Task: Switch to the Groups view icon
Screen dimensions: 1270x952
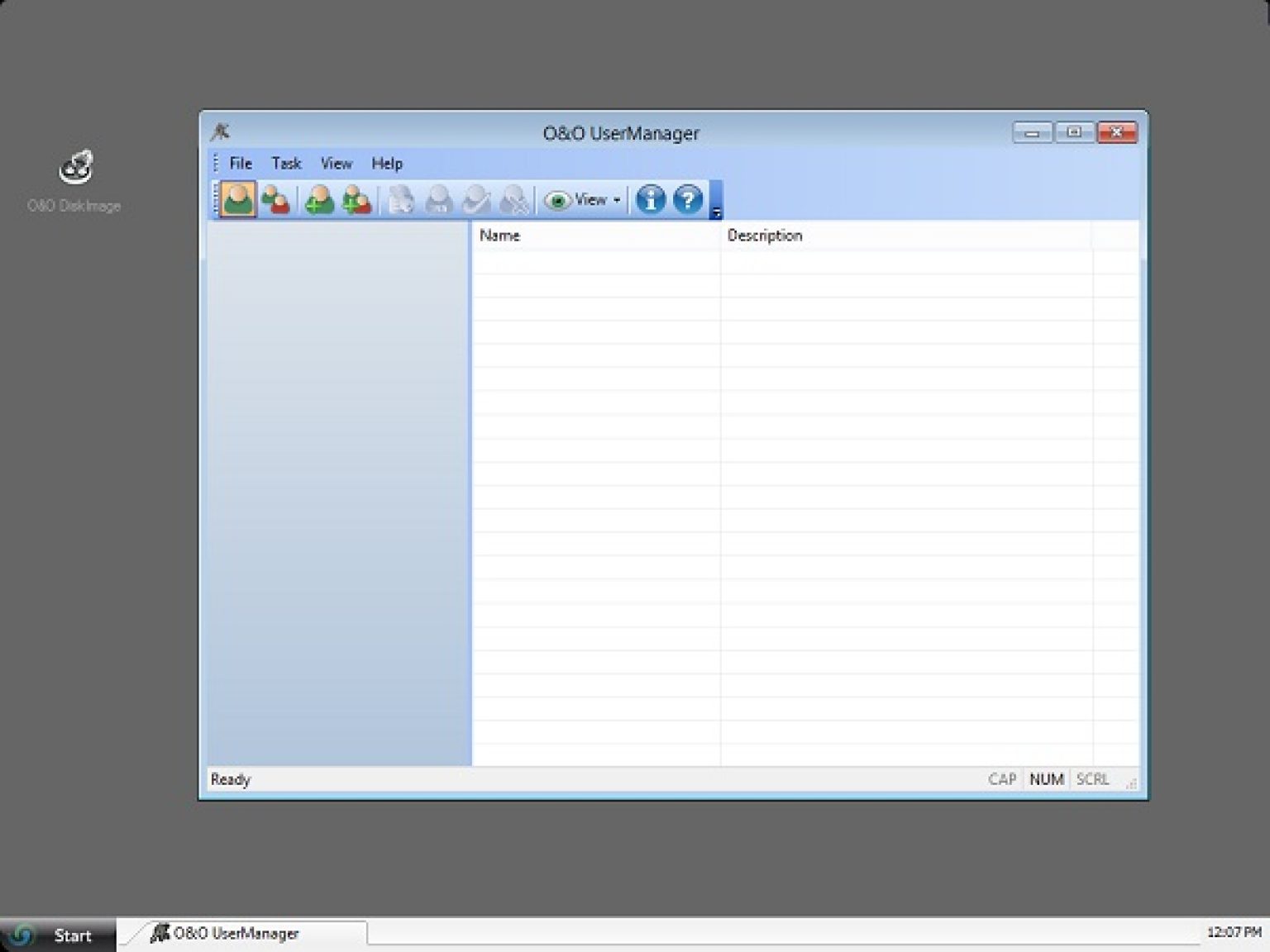Action: [x=275, y=199]
